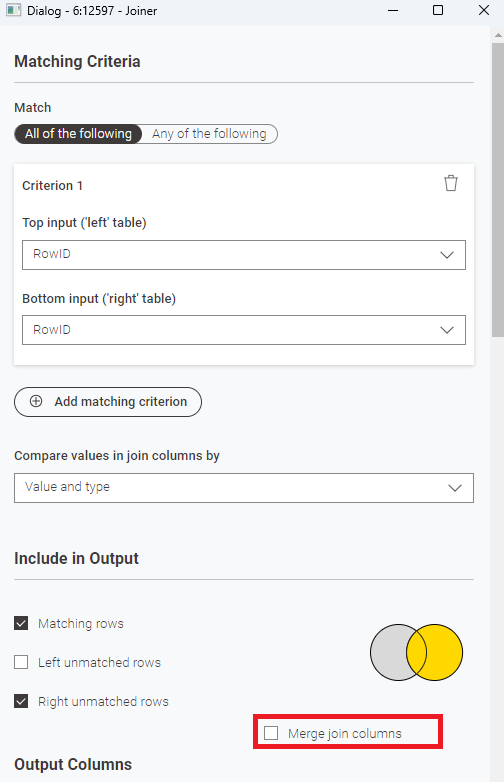Open the Top input left table dropdown
The height and width of the screenshot is (783, 504).
[x=244, y=255]
